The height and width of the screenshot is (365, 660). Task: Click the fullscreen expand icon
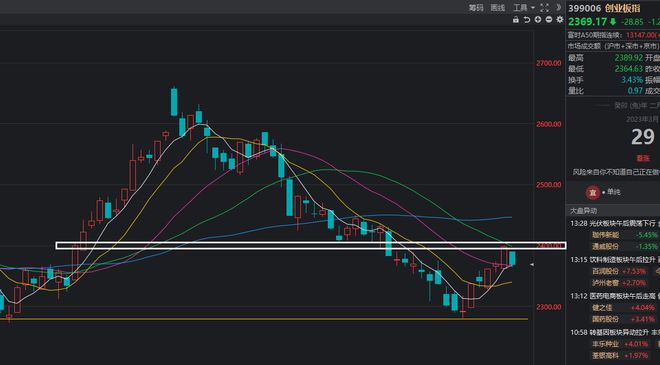coord(544,8)
